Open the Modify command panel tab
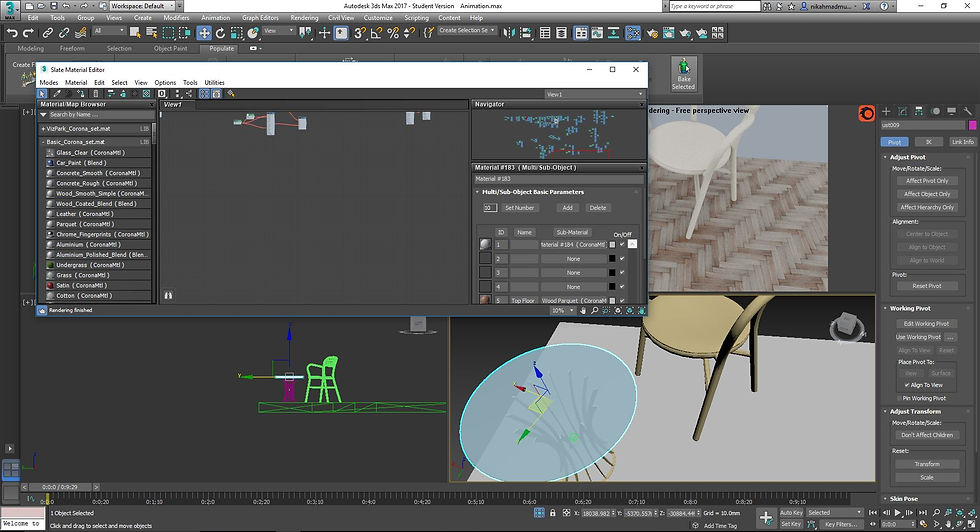Screen dimensions: 980x532 902,111
